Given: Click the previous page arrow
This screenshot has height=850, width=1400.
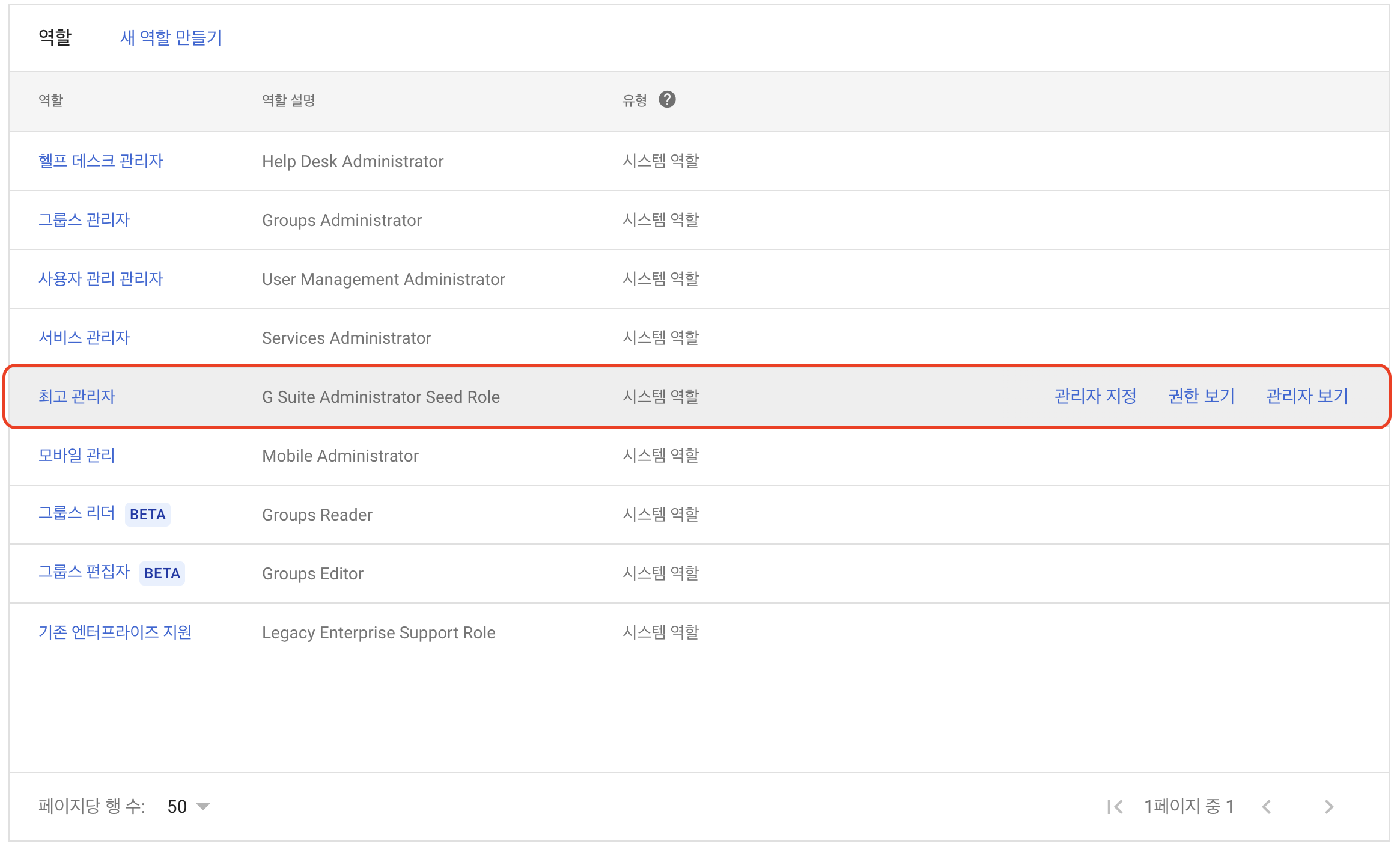Looking at the screenshot, I should pyautogui.click(x=1267, y=806).
